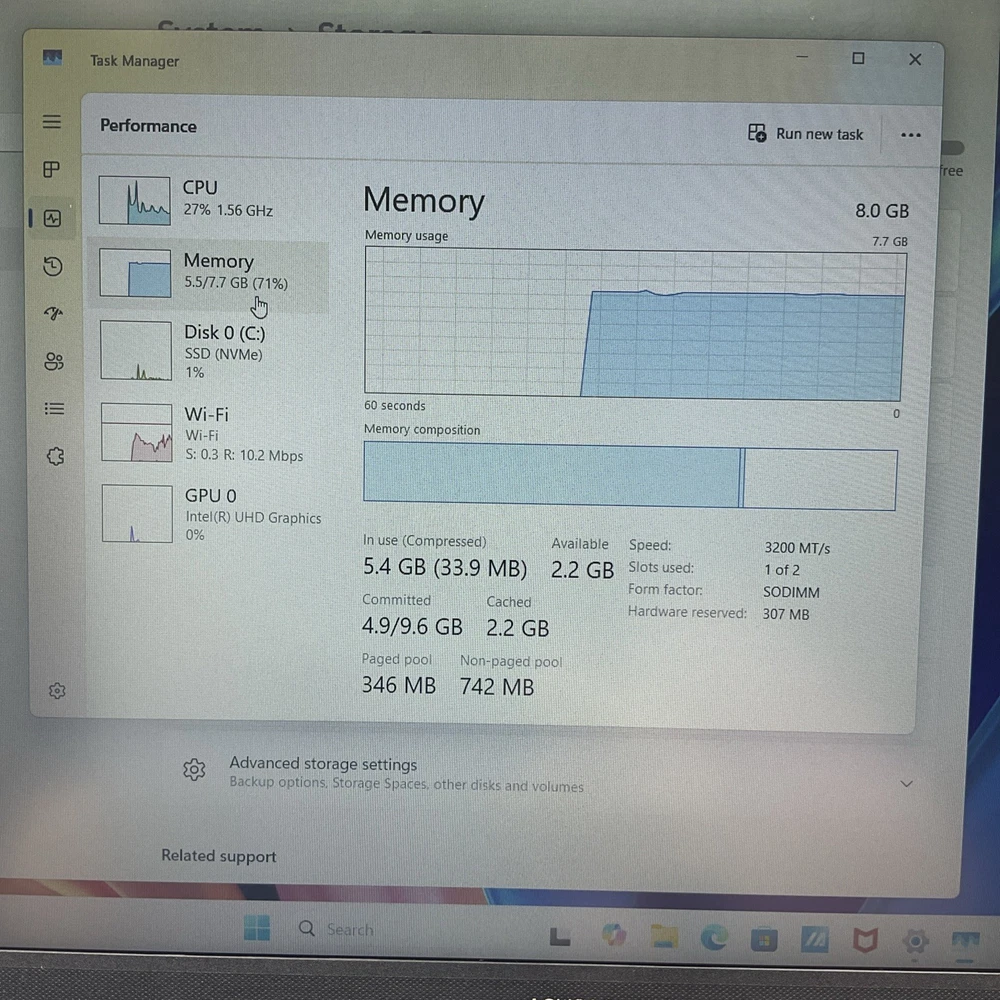Select the Performance page icon in sidebar
Image resolution: width=1000 pixels, height=1000 pixels.
point(52,218)
